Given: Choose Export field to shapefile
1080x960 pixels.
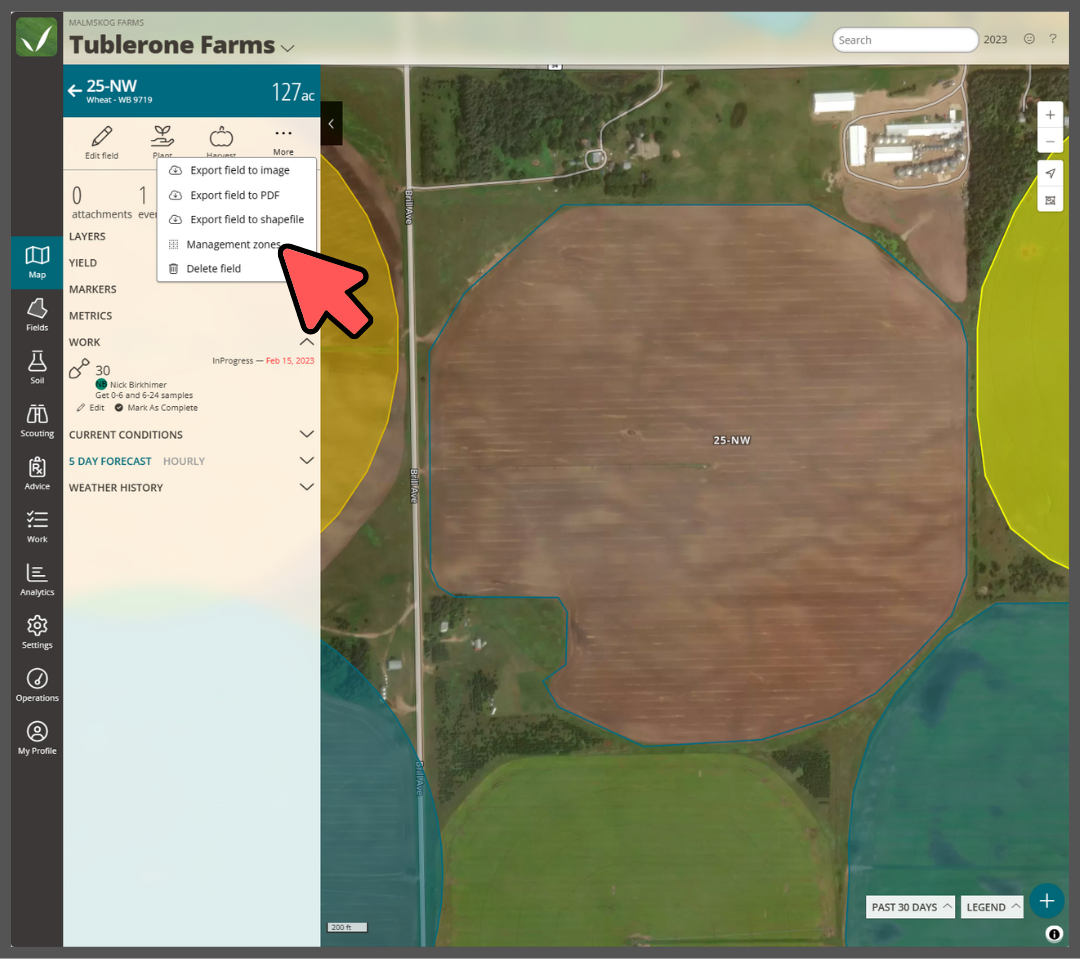Looking at the screenshot, I should 237,219.
